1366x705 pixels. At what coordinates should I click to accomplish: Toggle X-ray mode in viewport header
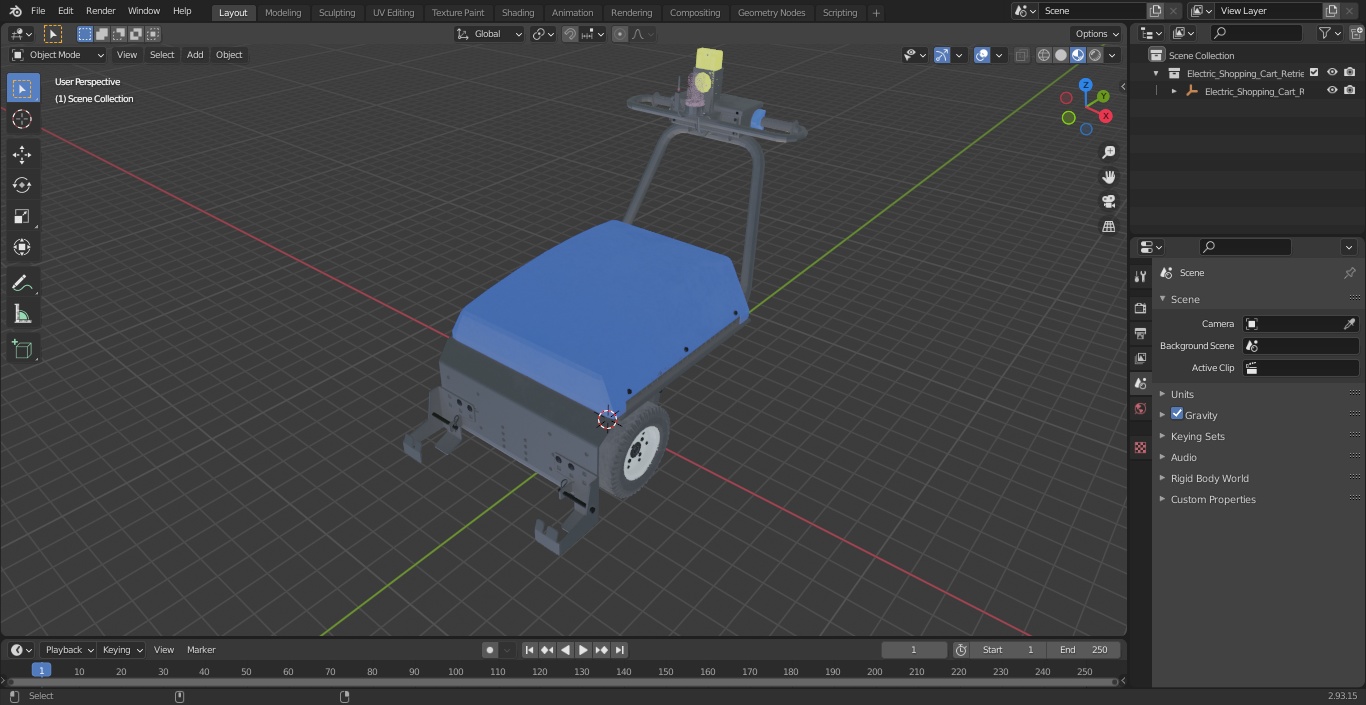1021,55
